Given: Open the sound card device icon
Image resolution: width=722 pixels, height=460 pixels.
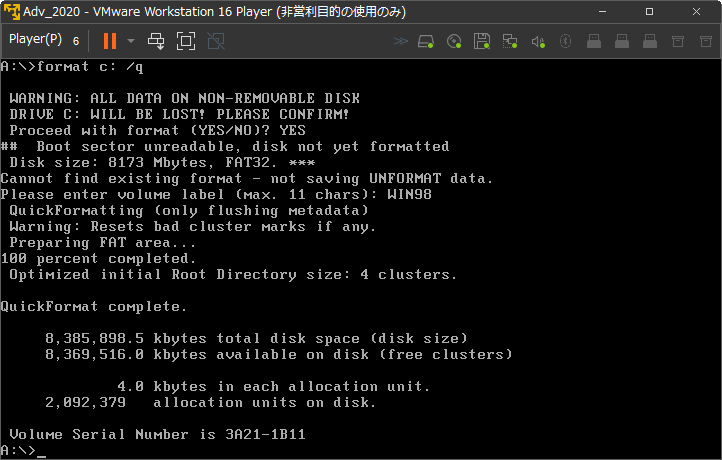Looking at the screenshot, I should click(538, 42).
